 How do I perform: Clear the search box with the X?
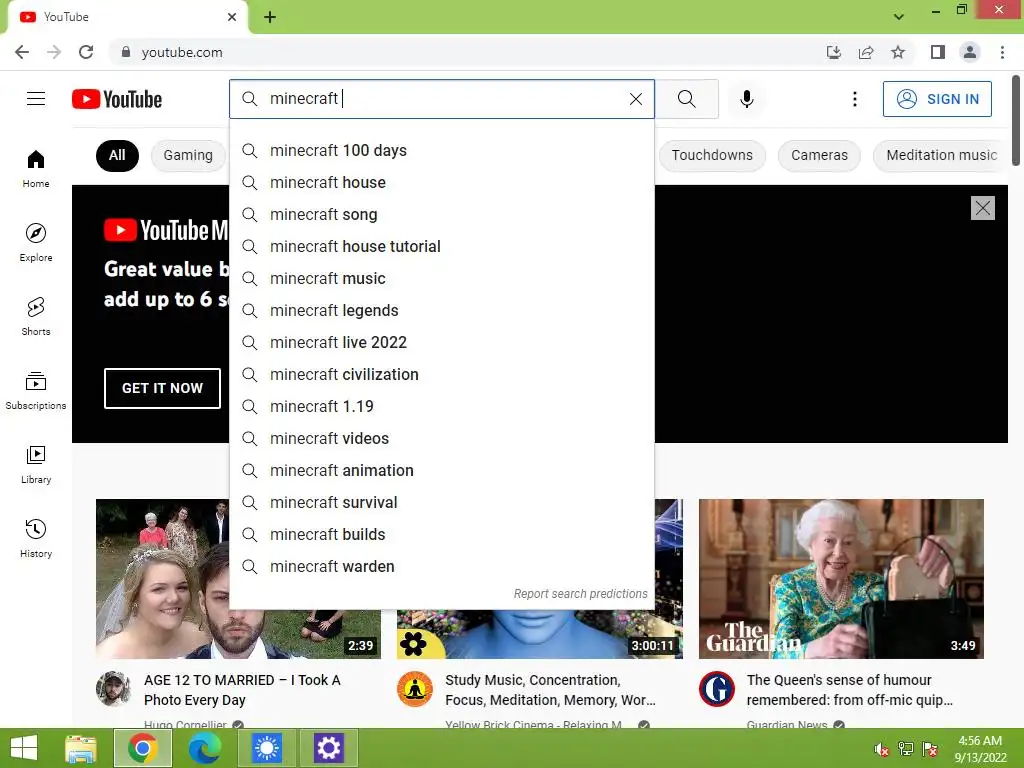[635, 99]
